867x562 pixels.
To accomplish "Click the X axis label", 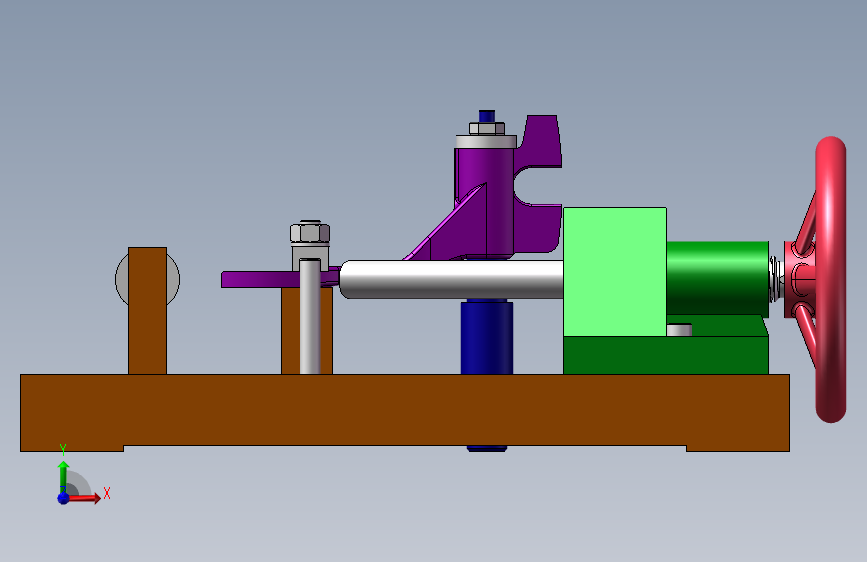I will point(107,493).
